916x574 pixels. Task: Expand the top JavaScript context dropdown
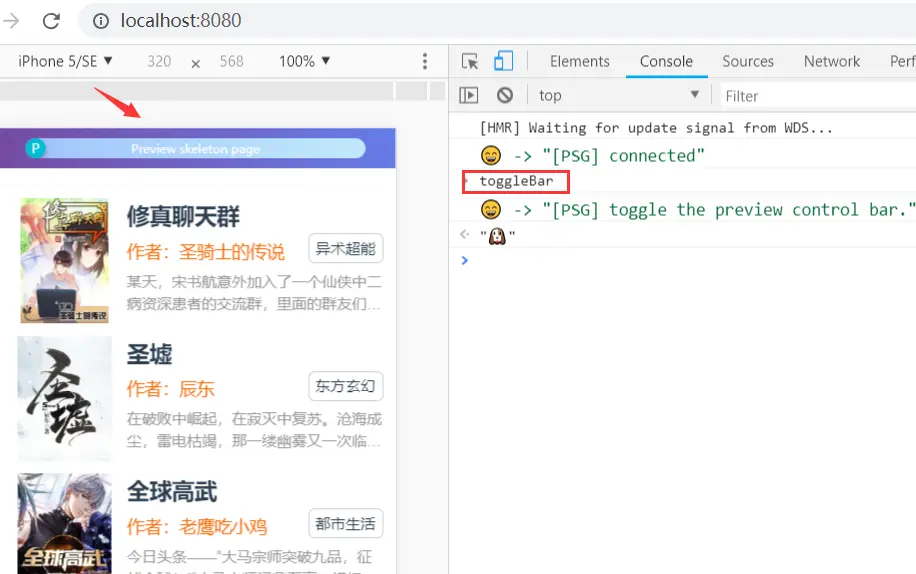point(619,95)
